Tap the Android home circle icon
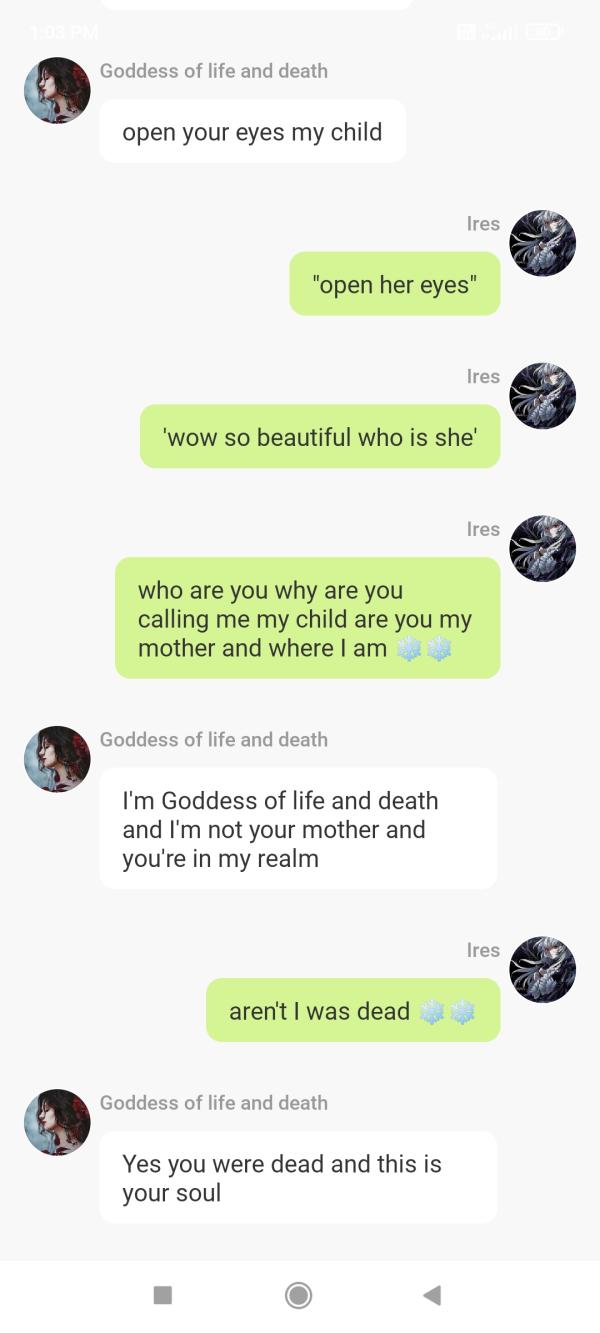 click(298, 1295)
